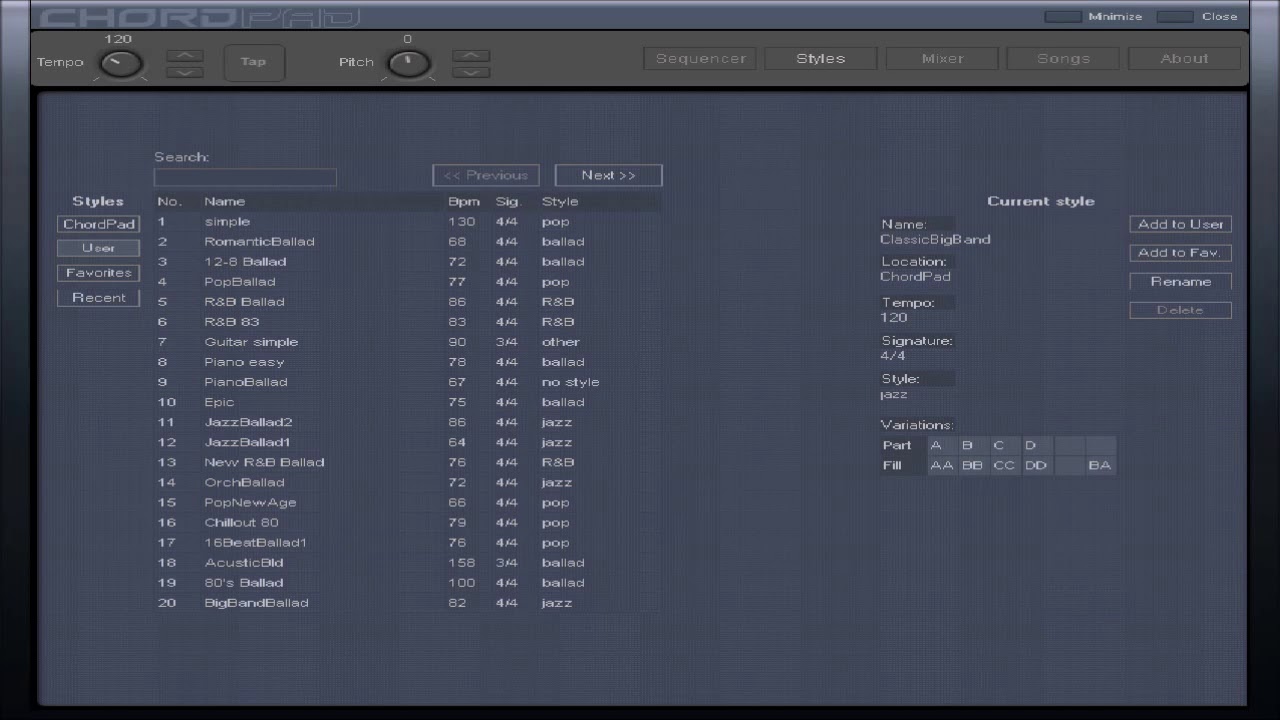The width and height of the screenshot is (1280, 720).
Task: Tap the Tap tempo button
Action: [254, 62]
